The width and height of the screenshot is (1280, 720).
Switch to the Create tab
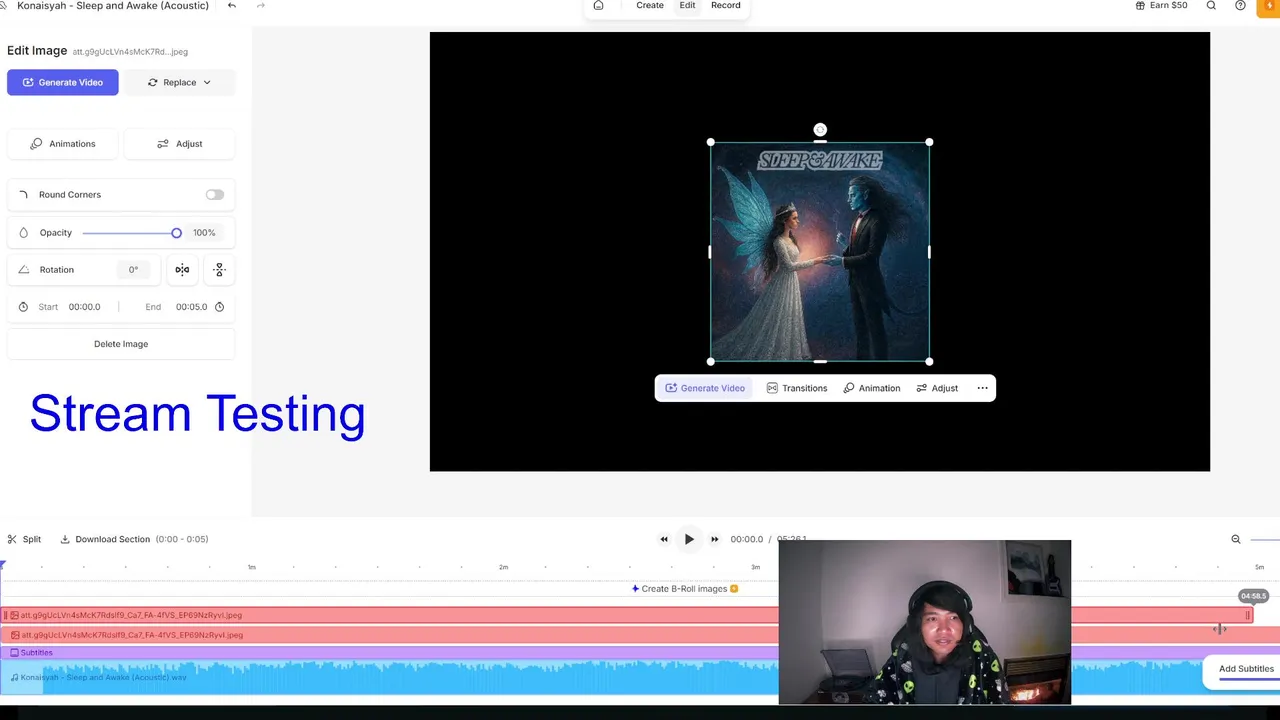point(650,6)
